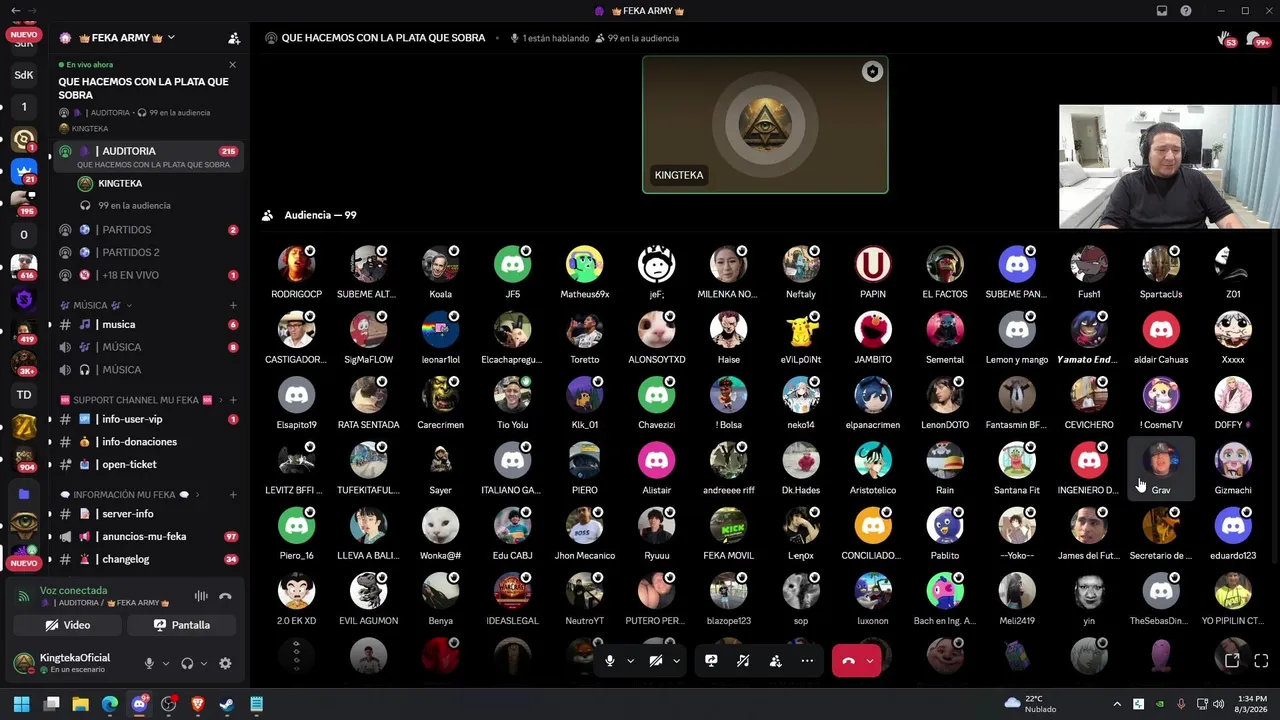Open the +18 EN VIVO channel

(x=148, y=275)
